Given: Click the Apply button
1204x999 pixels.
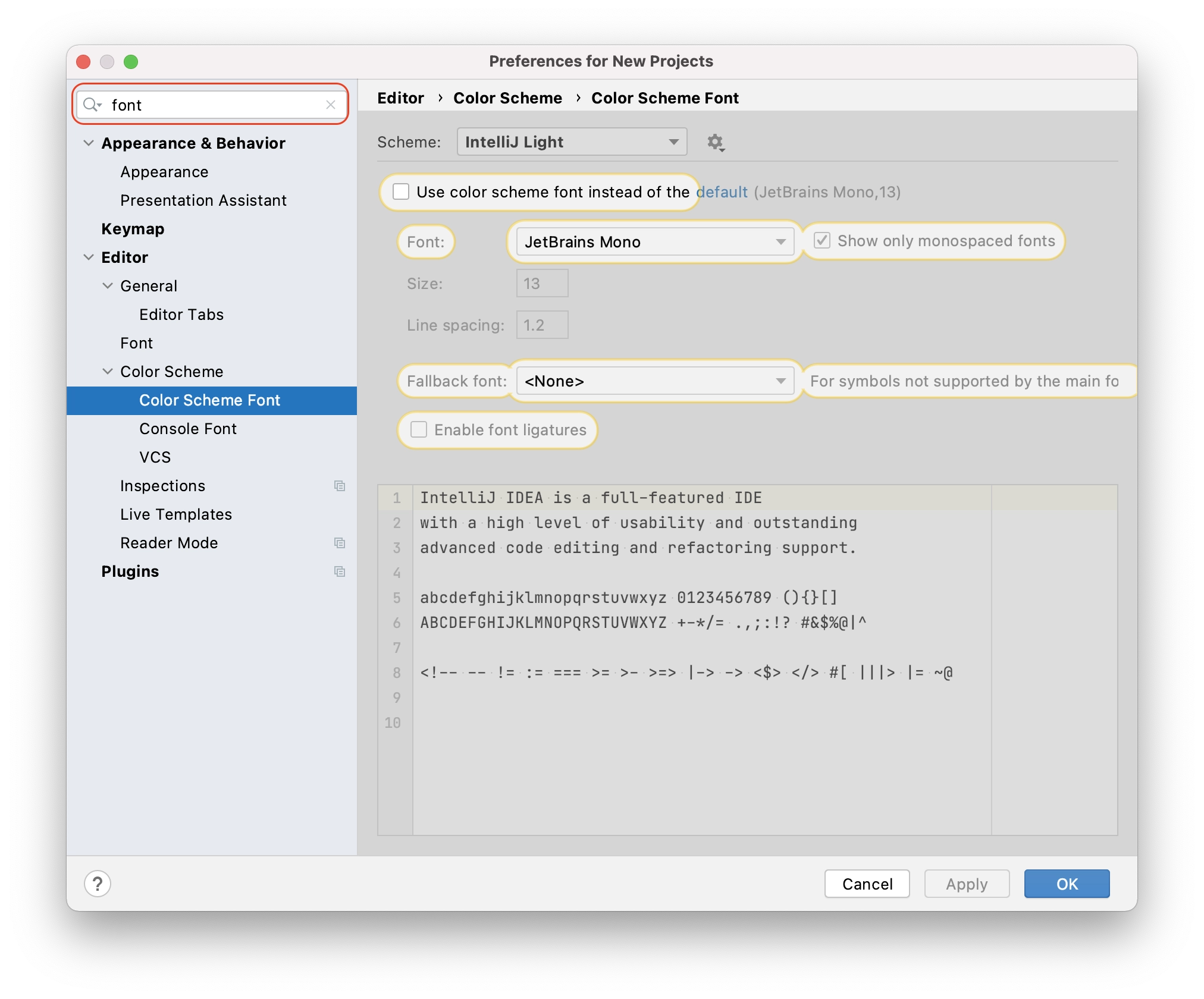Looking at the screenshot, I should tap(965, 883).
